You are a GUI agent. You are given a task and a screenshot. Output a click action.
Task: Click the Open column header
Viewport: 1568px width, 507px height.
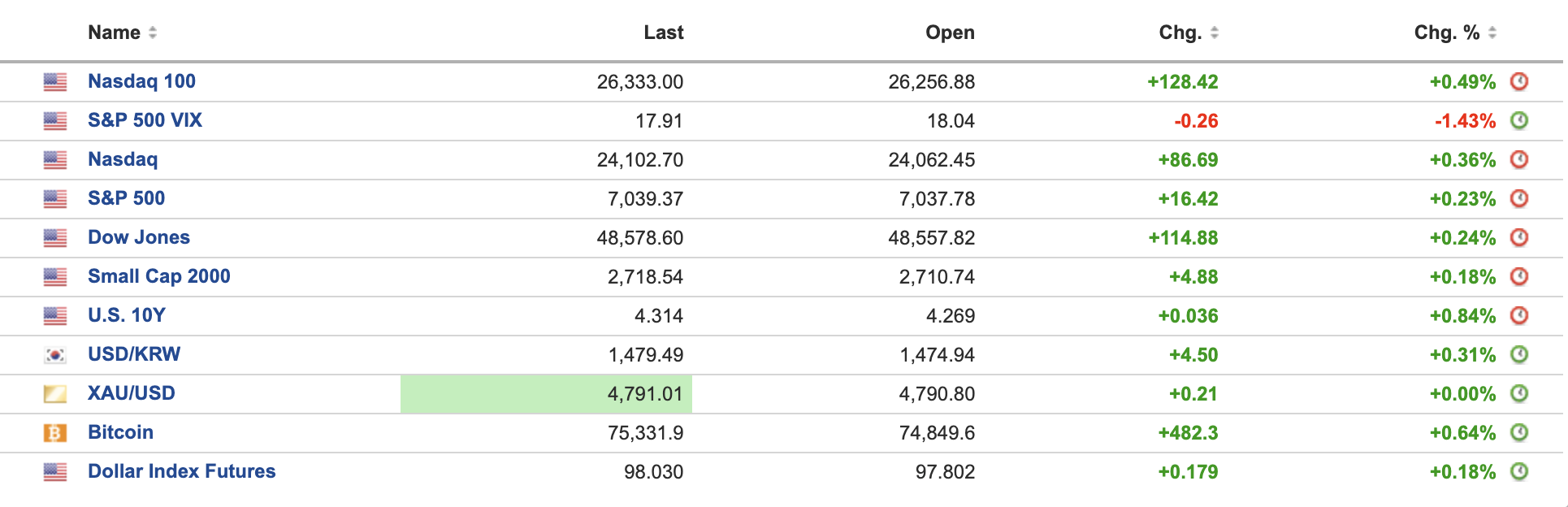click(949, 32)
